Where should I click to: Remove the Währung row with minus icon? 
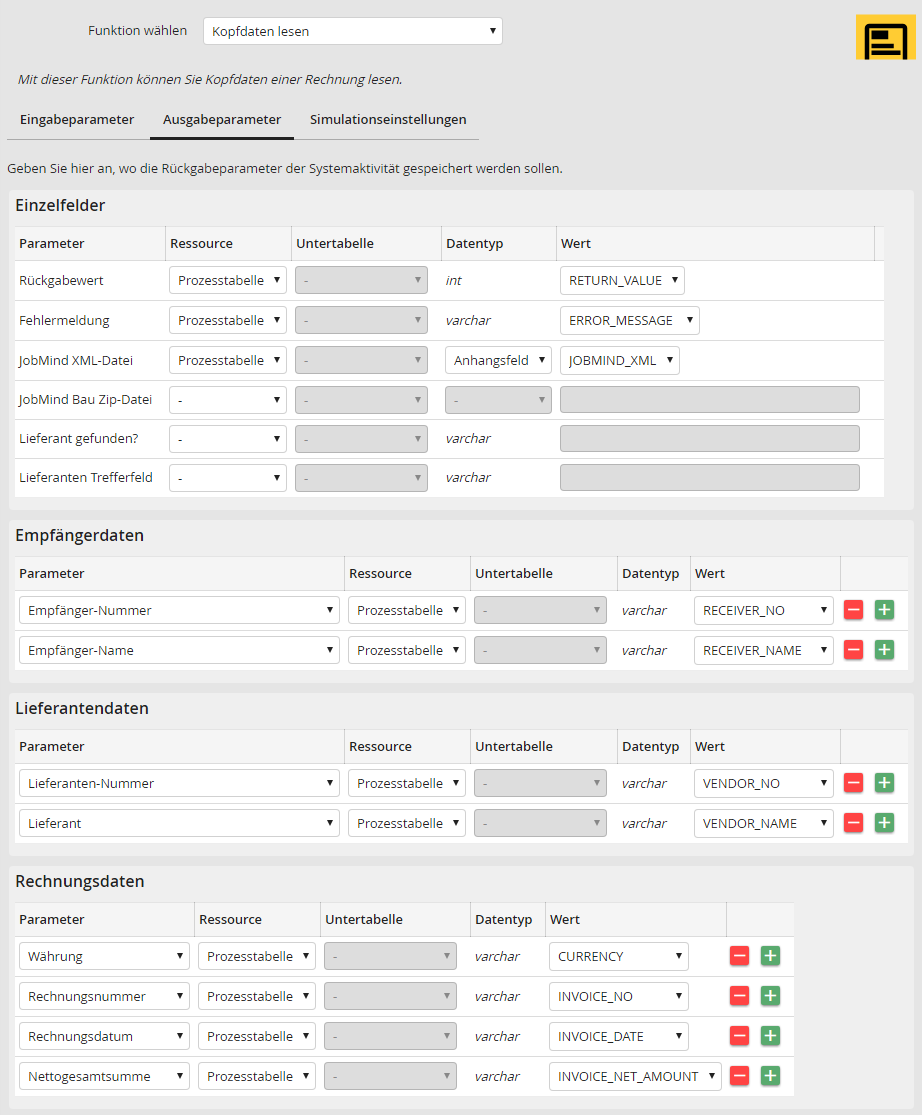point(739,956)
